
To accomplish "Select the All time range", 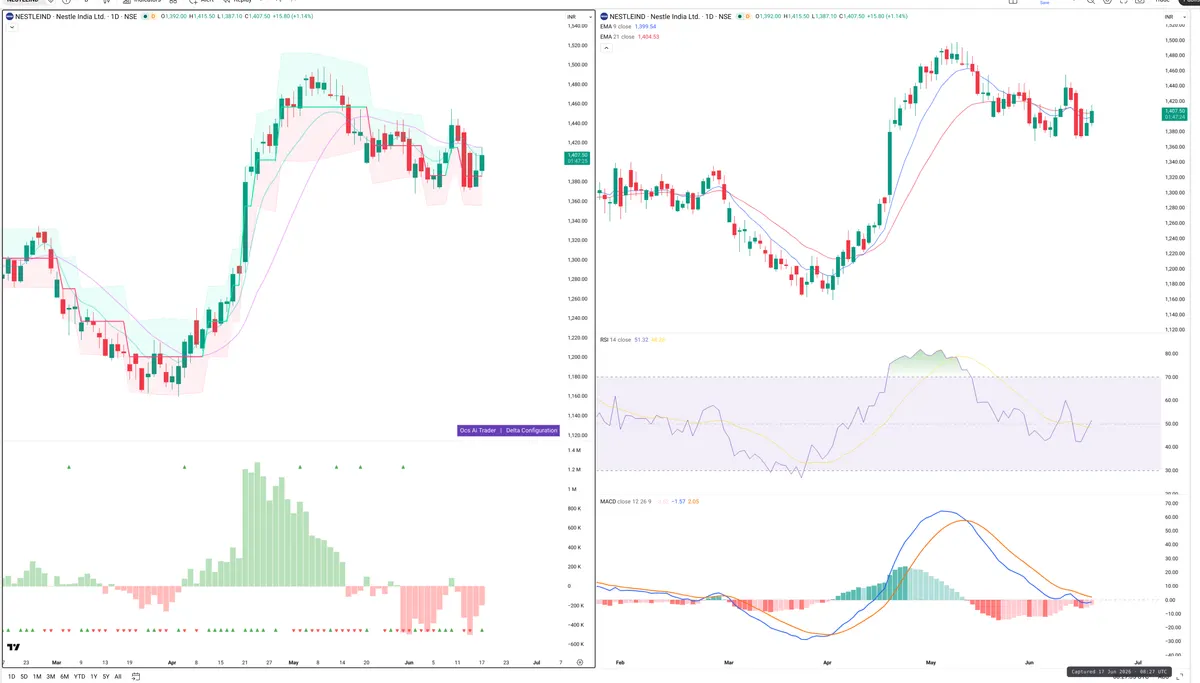I will tap(118, 677).
